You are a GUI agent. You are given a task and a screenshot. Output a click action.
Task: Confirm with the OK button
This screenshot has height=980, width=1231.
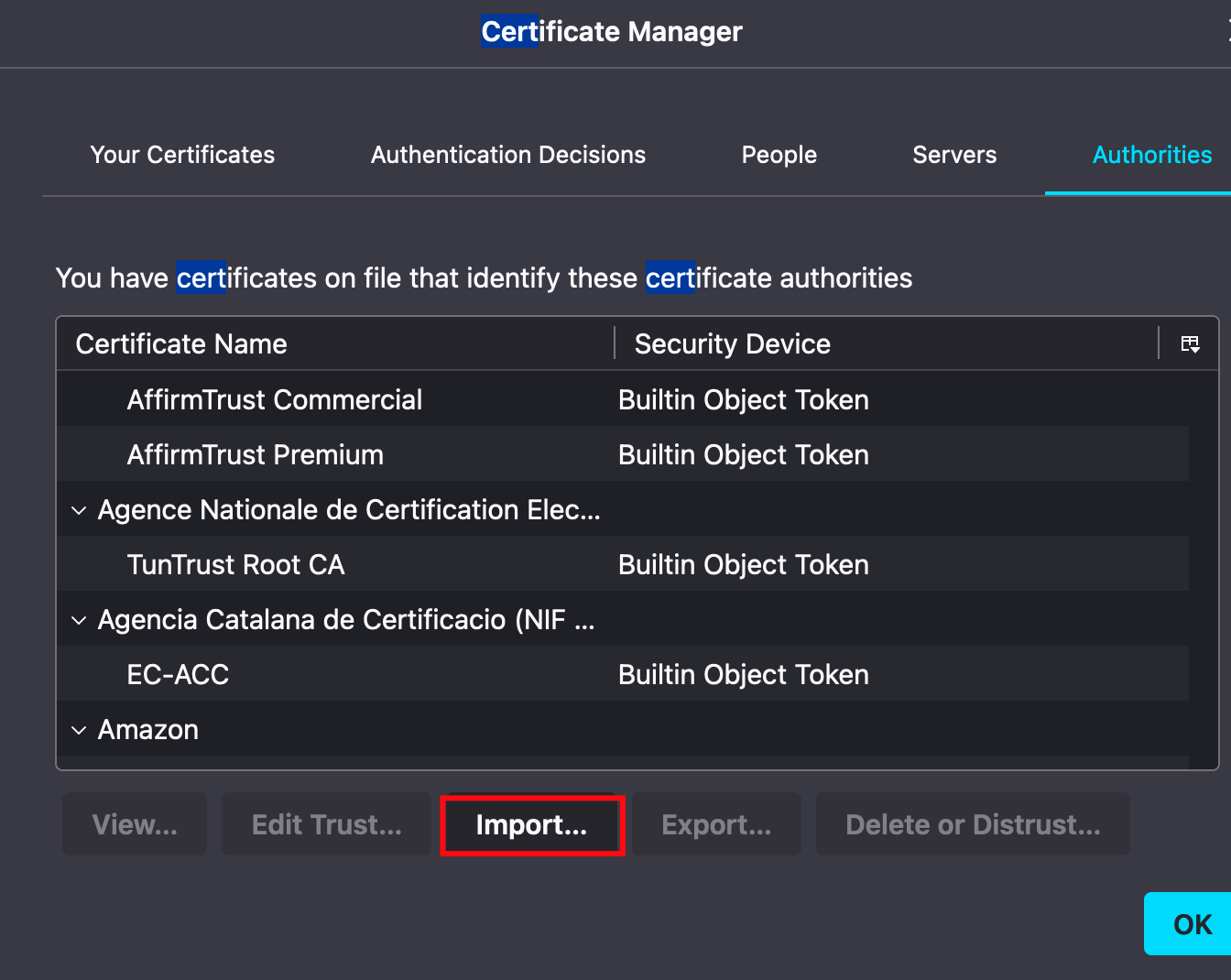click(x=1192, y=924)
